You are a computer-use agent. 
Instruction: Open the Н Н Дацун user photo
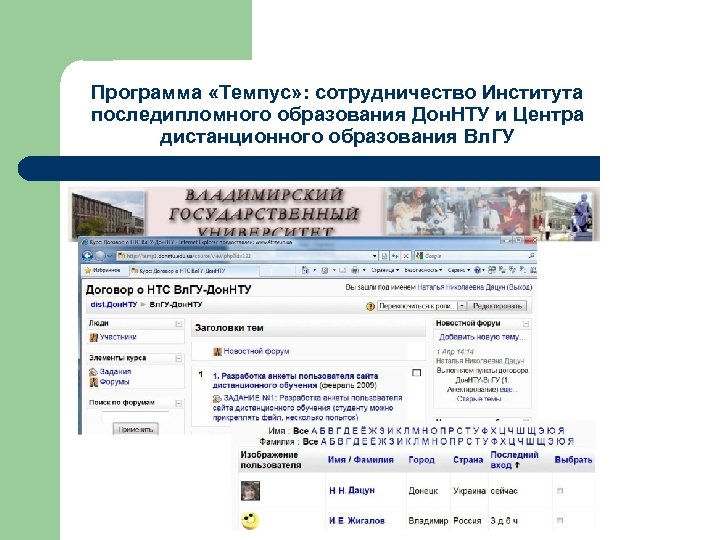tap(250, 491)
